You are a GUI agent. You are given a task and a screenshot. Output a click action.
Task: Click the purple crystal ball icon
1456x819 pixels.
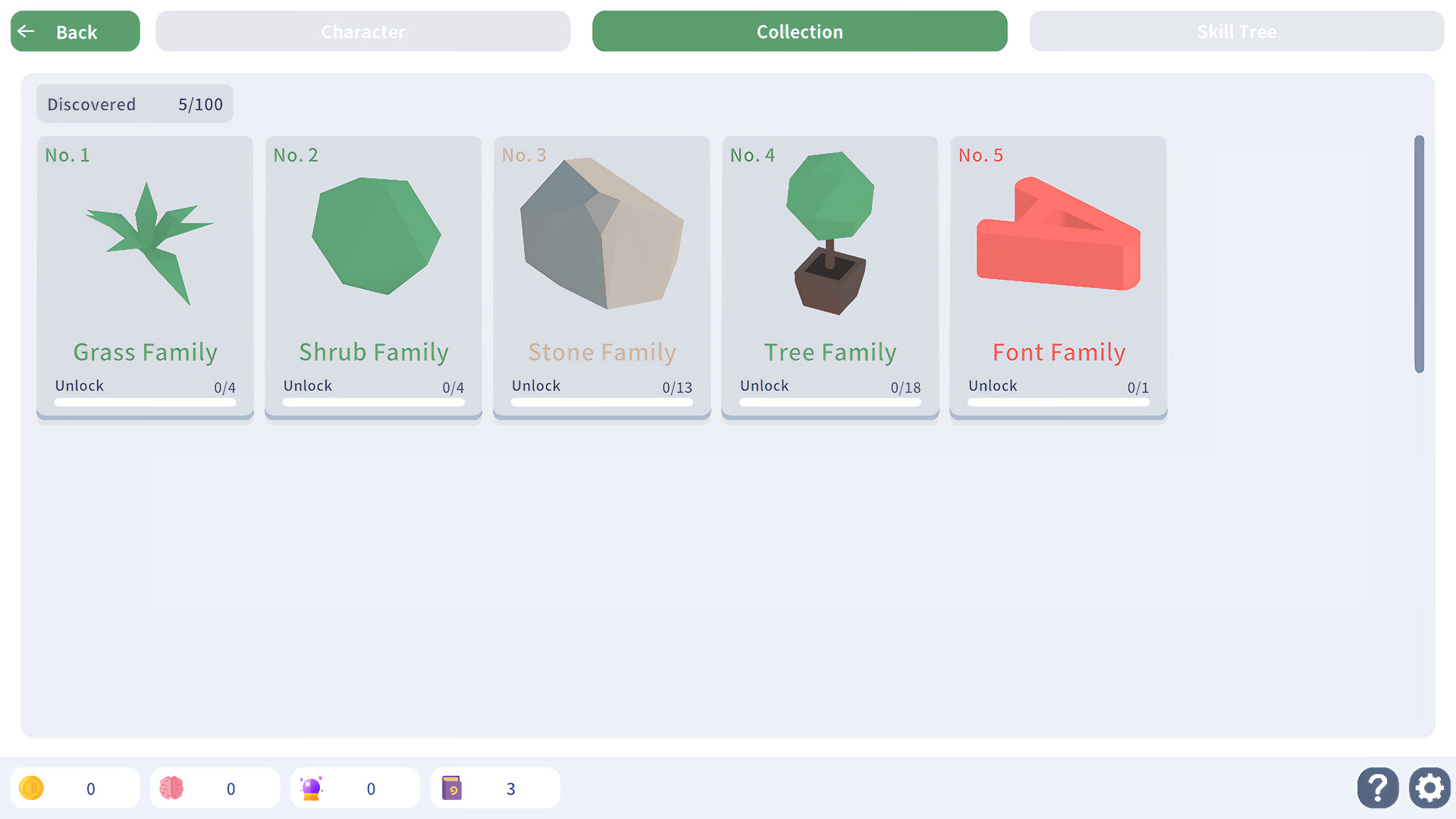click(312, 789)
